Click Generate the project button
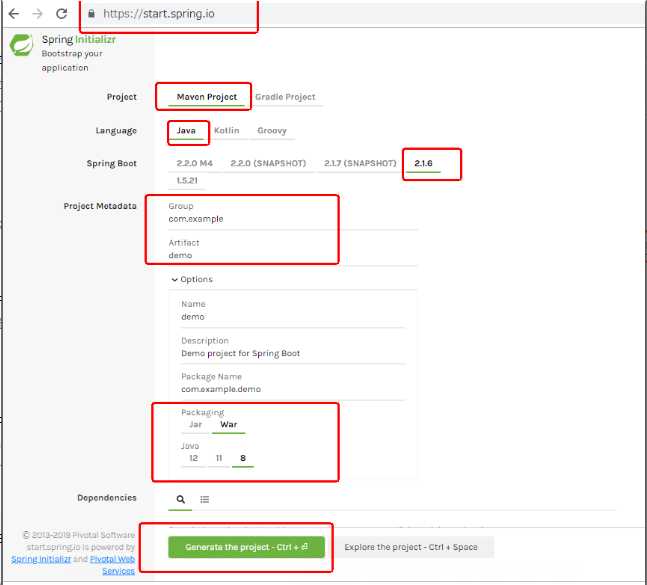 246,547
